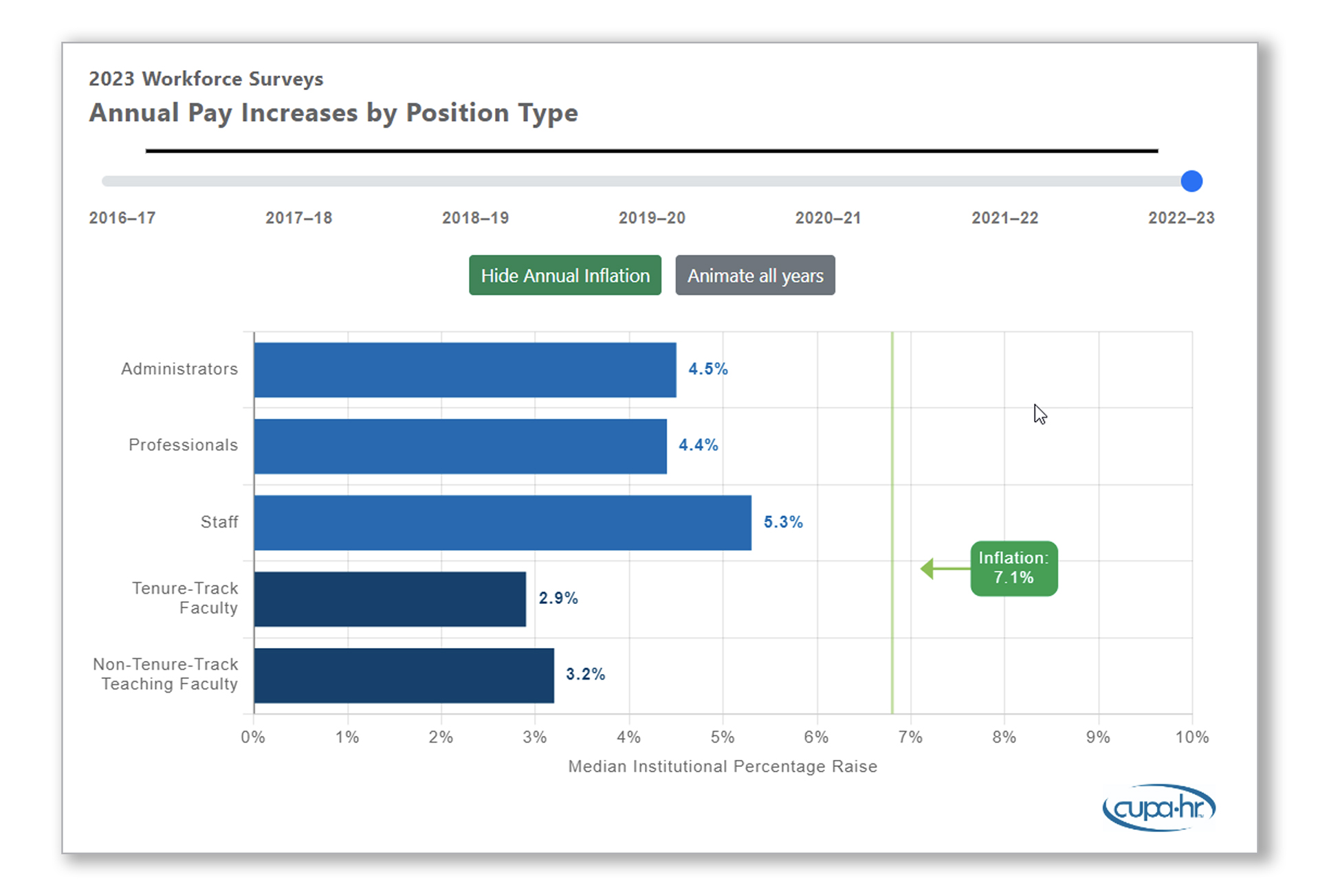Viewport: 1320px width, 896px height.
Task: Click the Tenure-Track Faculty bar
Action: [390, 598]
